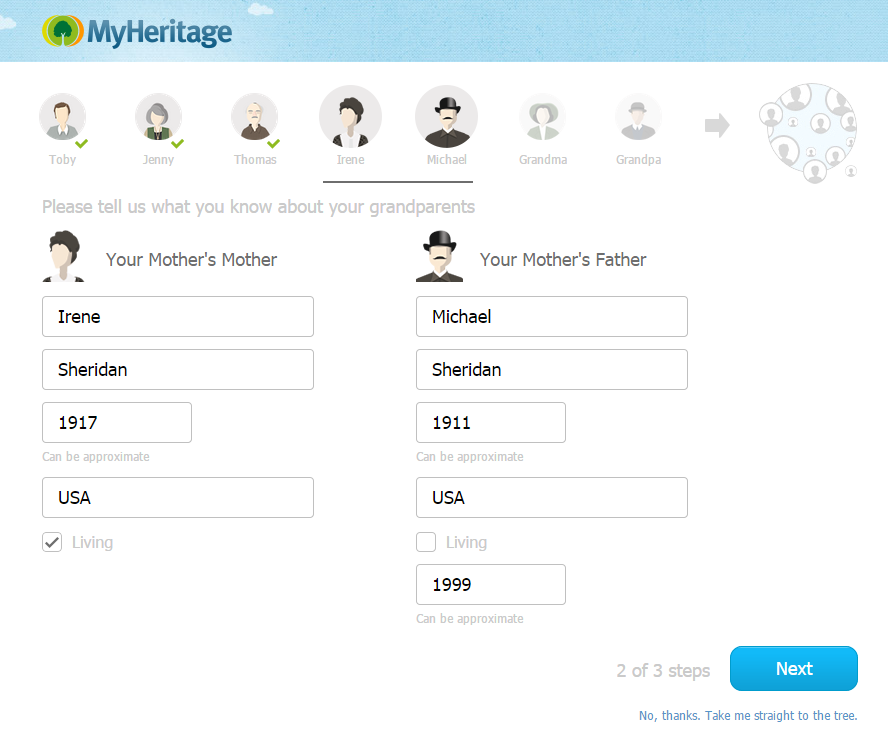Click grandmother's country field showing USA
Screen dimensions: 888x747
178,498
